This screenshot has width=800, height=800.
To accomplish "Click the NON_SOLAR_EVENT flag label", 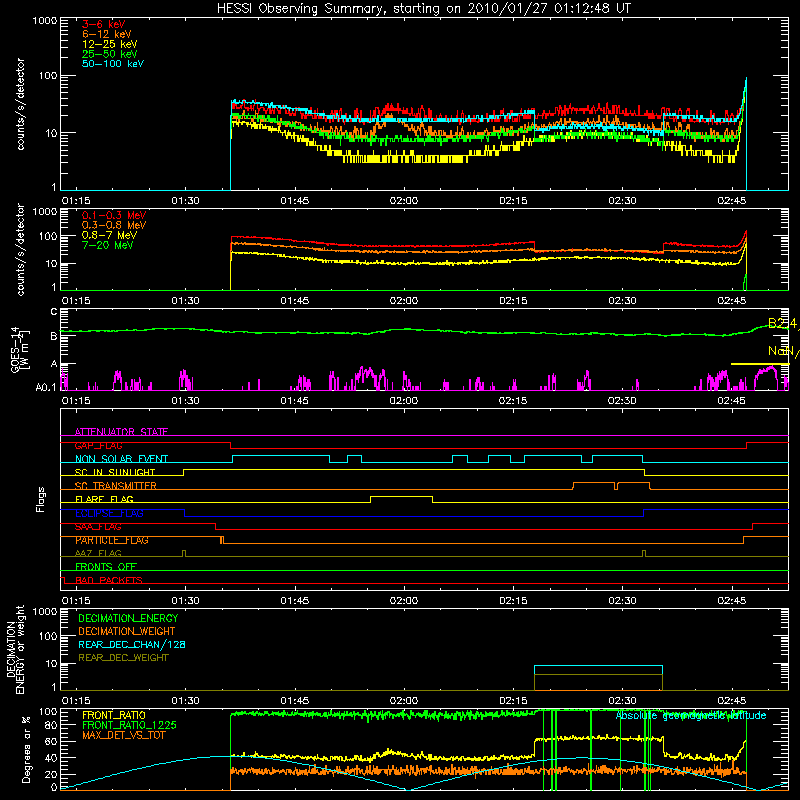I will [x=121, y=459].
